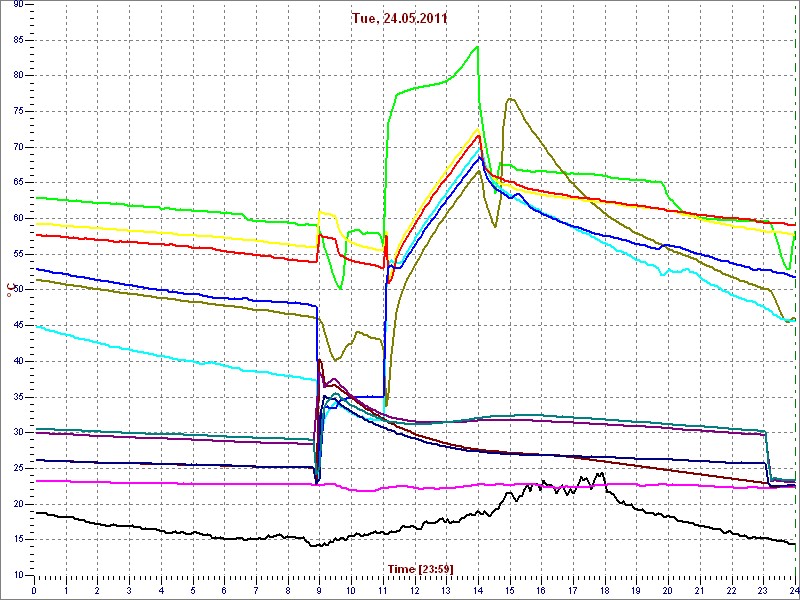Click hour 6 on the time axis
The width and height of the screenshot is (800, 600).
tap(224, 590)
